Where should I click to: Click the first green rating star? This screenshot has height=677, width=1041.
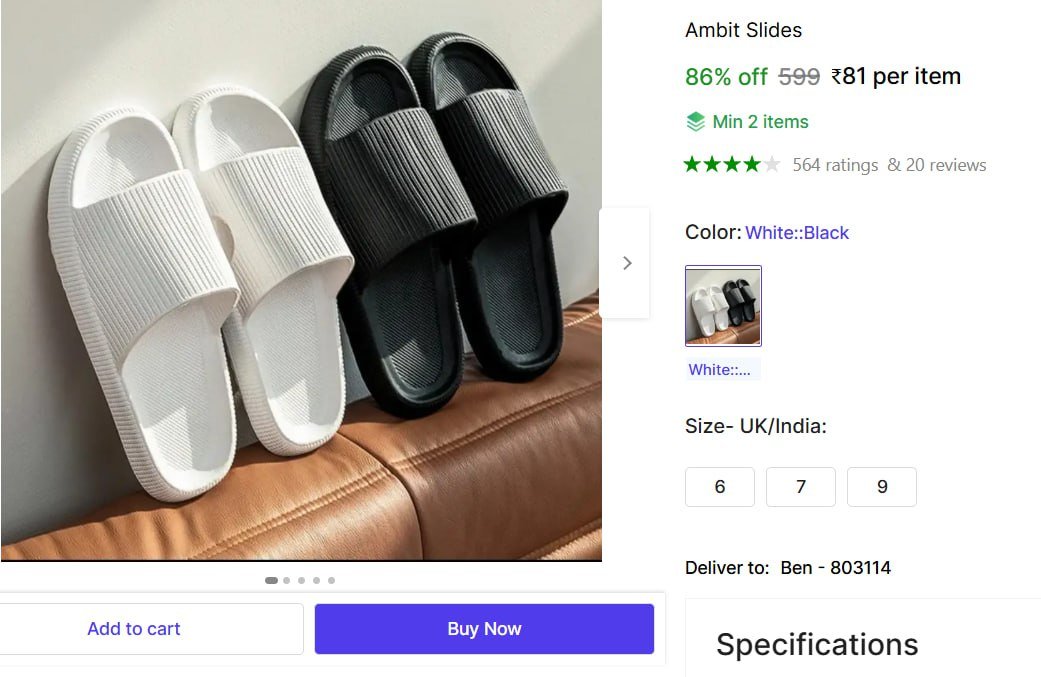pos(691,164)
